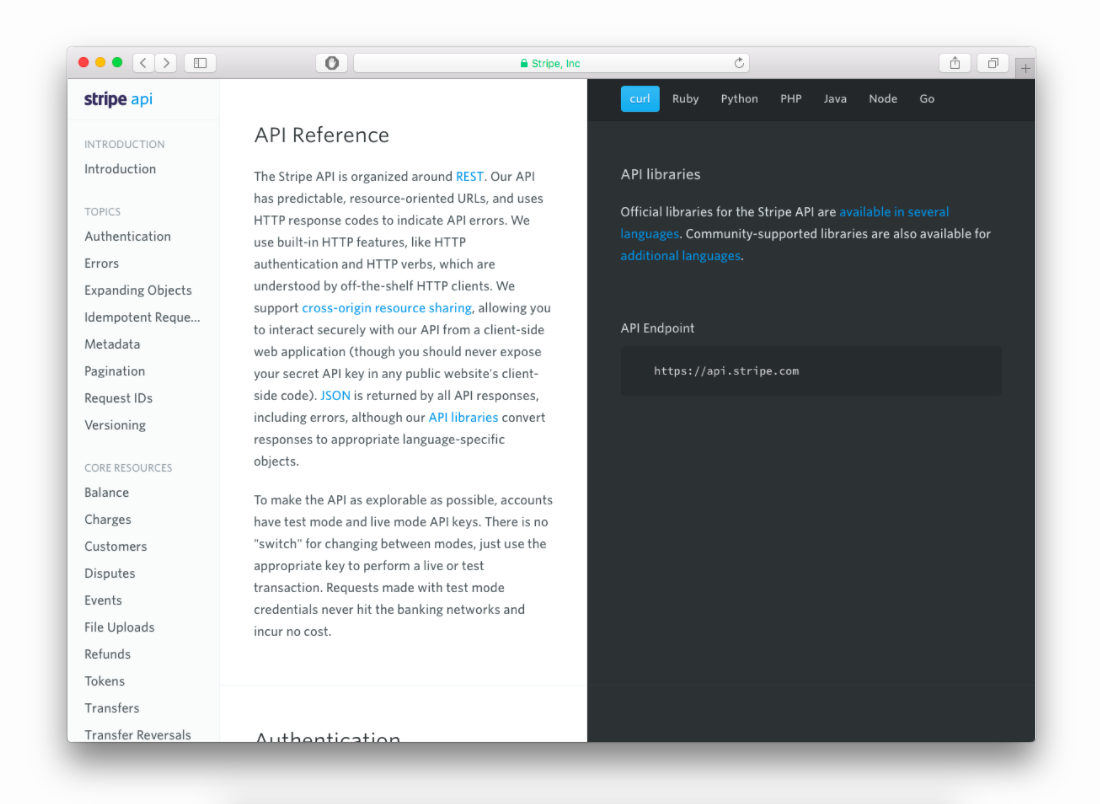This screenshot has width=1100, height=804.
Task: Open Versioning in sidebar
Action: point(115,425)
